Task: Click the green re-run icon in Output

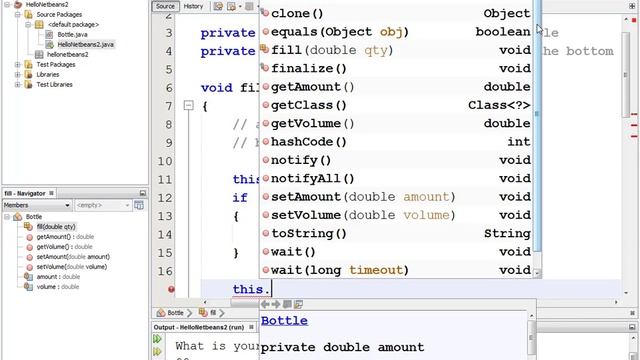Action: tap(157, 339)
